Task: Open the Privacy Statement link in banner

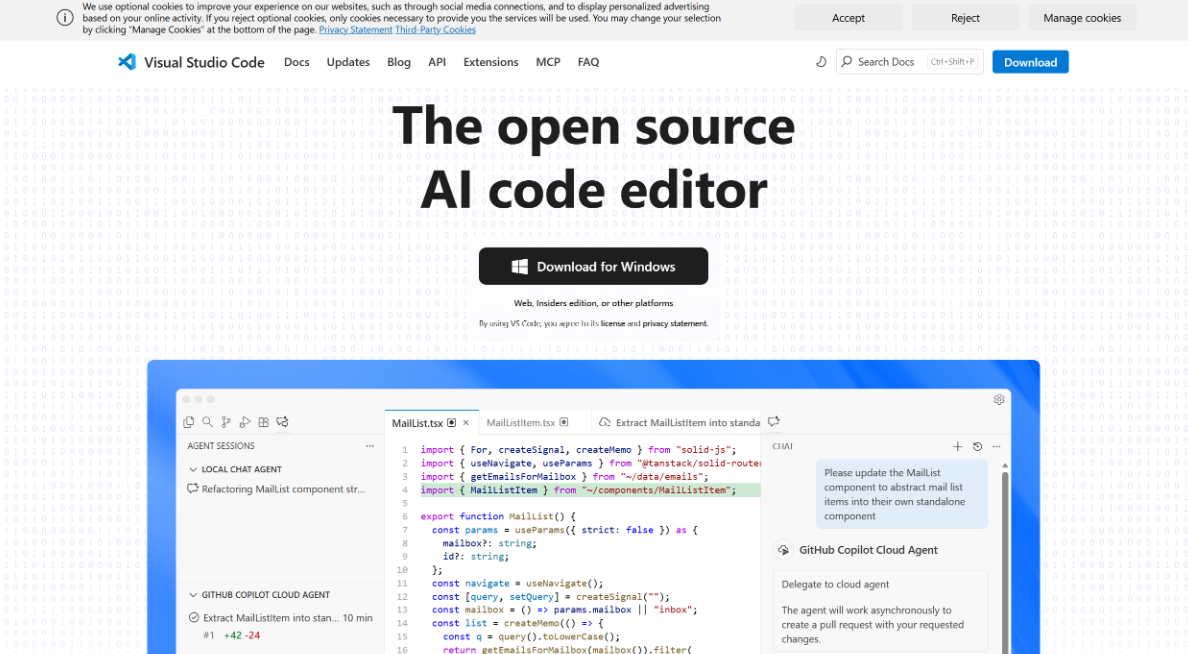Action: point(355,30)
